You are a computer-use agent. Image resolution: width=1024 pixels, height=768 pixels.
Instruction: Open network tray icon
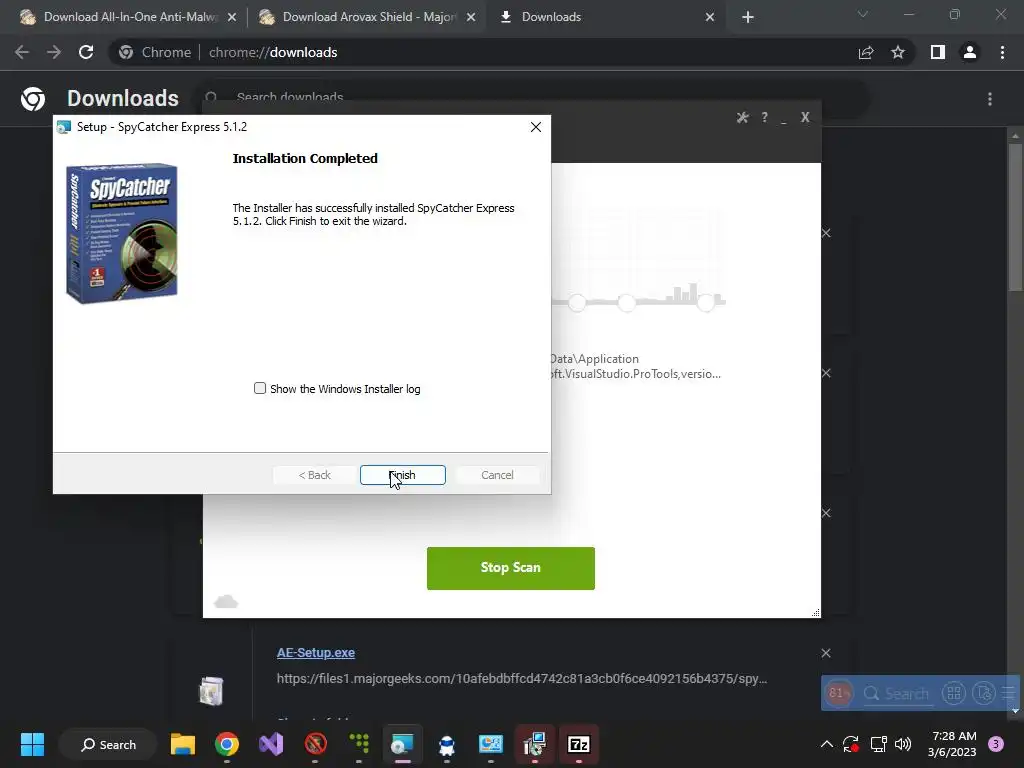point(878,744)
